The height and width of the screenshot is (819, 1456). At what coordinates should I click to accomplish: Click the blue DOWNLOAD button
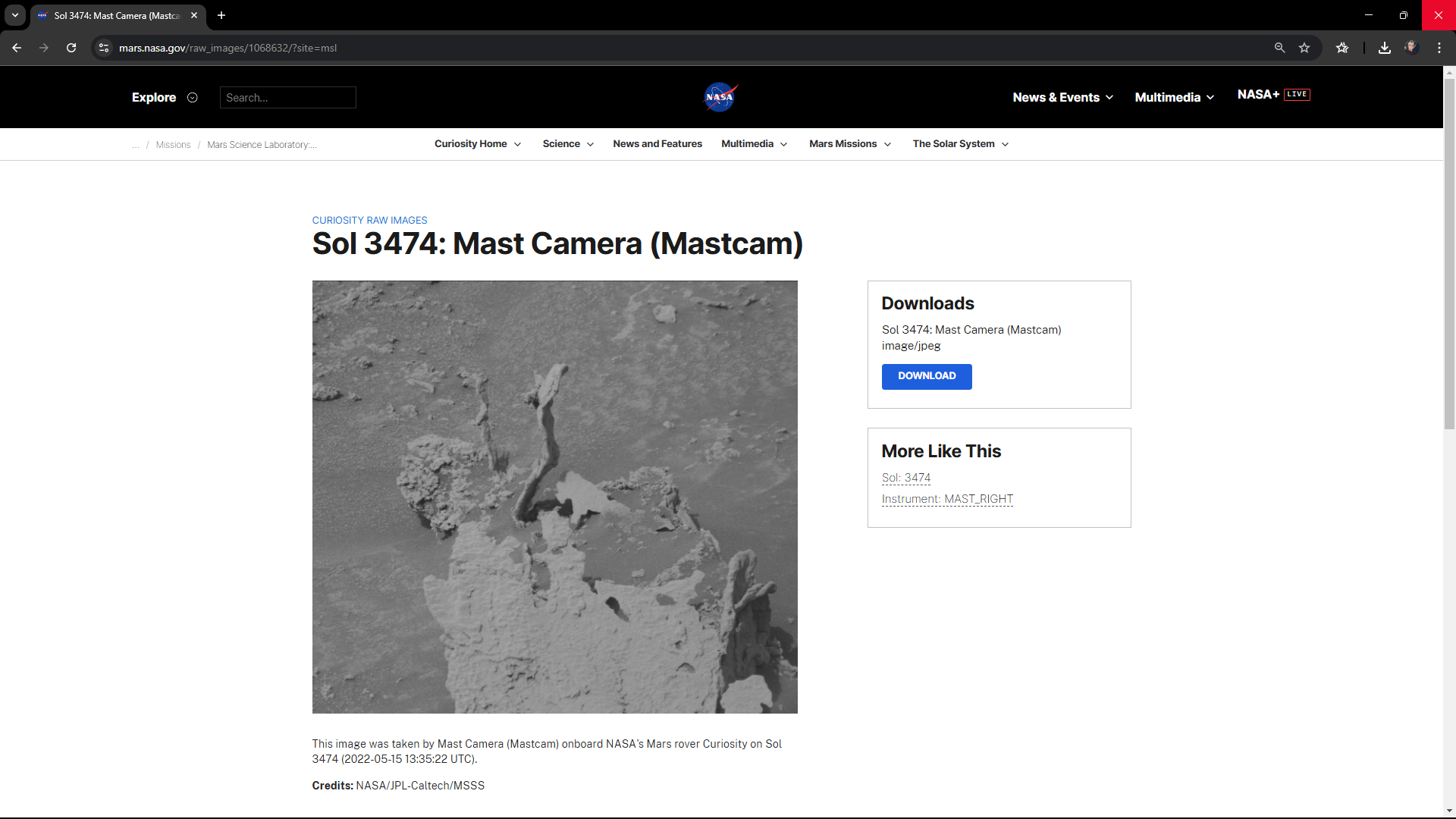927,377
